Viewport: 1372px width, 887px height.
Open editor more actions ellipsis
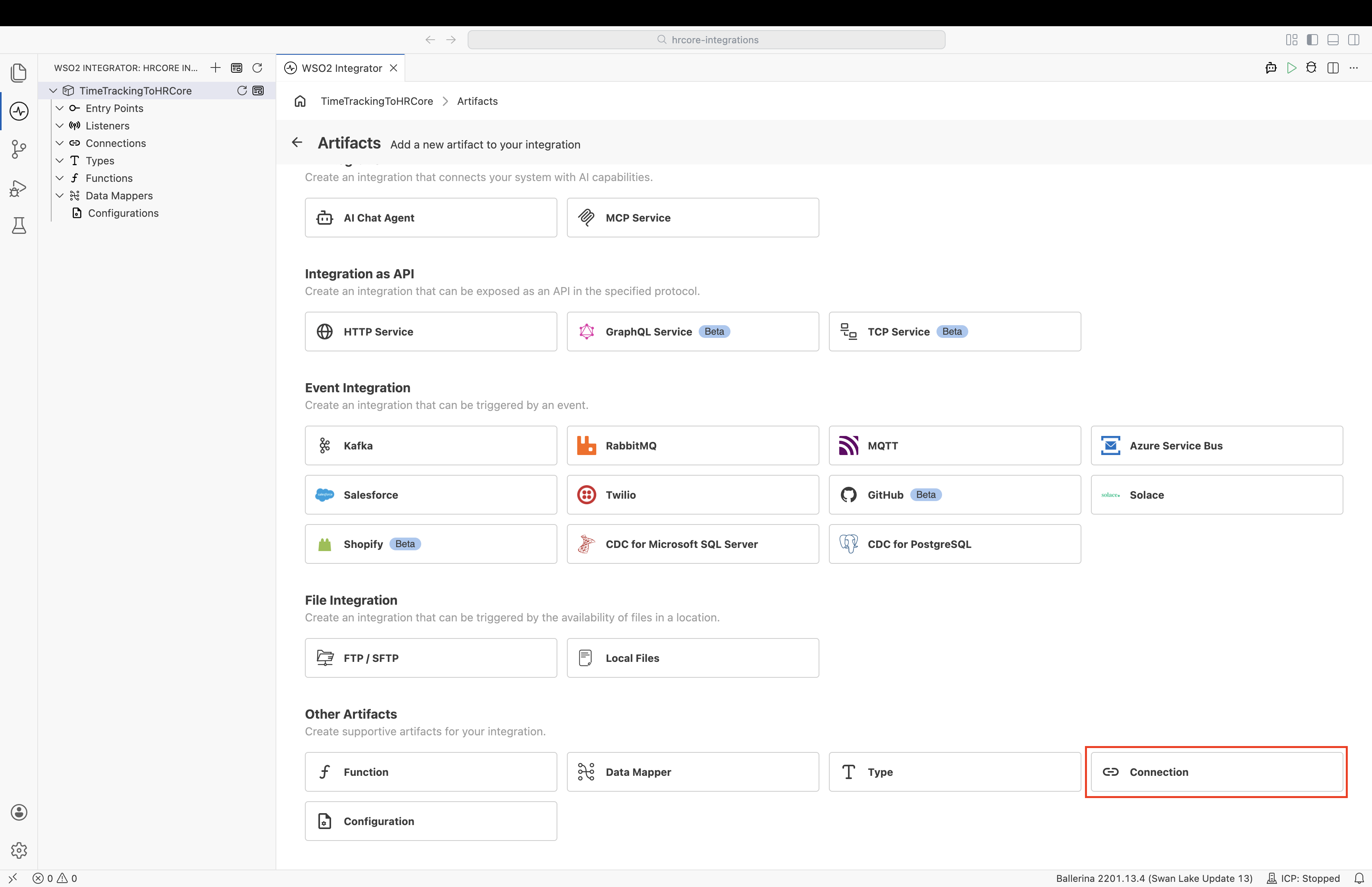(1354, 68)
